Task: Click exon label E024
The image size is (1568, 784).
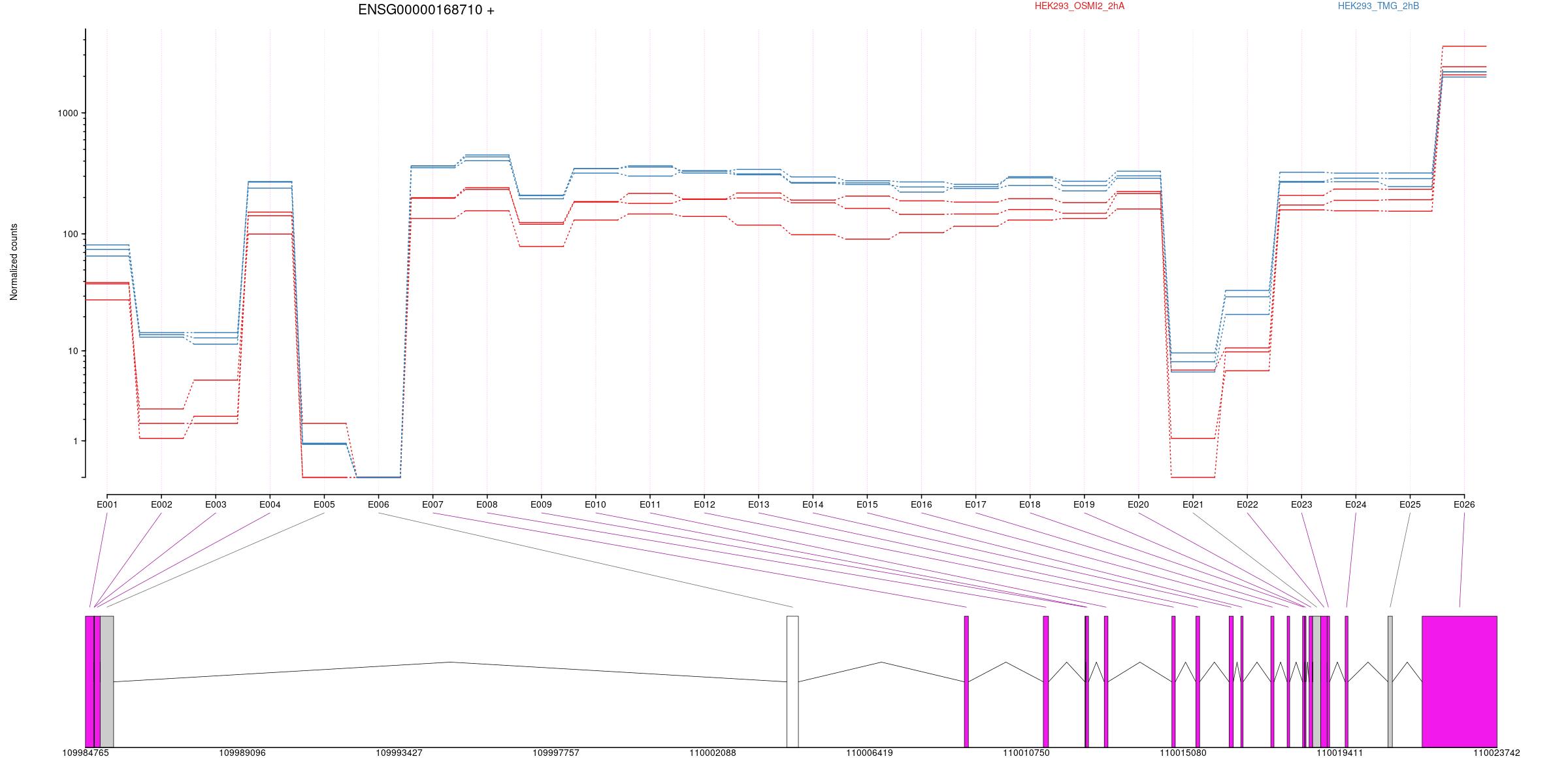Action: (x=1356, y=504)
